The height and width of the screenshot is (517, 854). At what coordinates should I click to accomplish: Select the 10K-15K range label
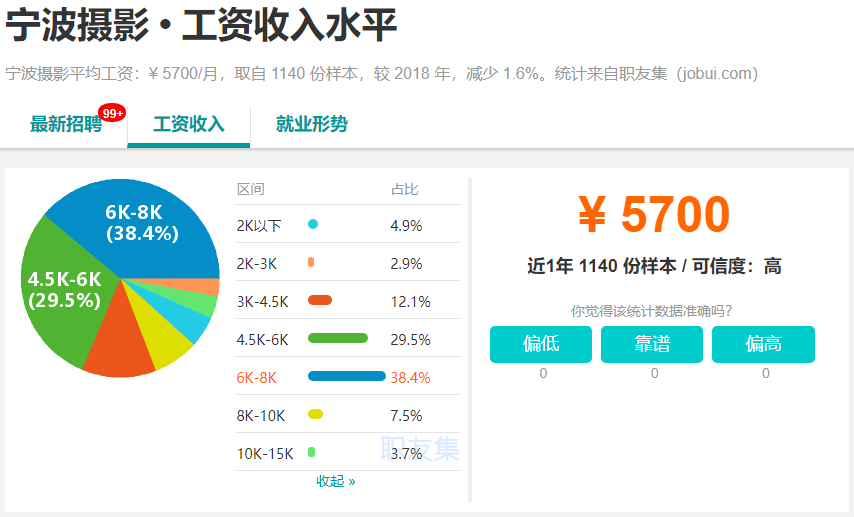coord(265,454)
